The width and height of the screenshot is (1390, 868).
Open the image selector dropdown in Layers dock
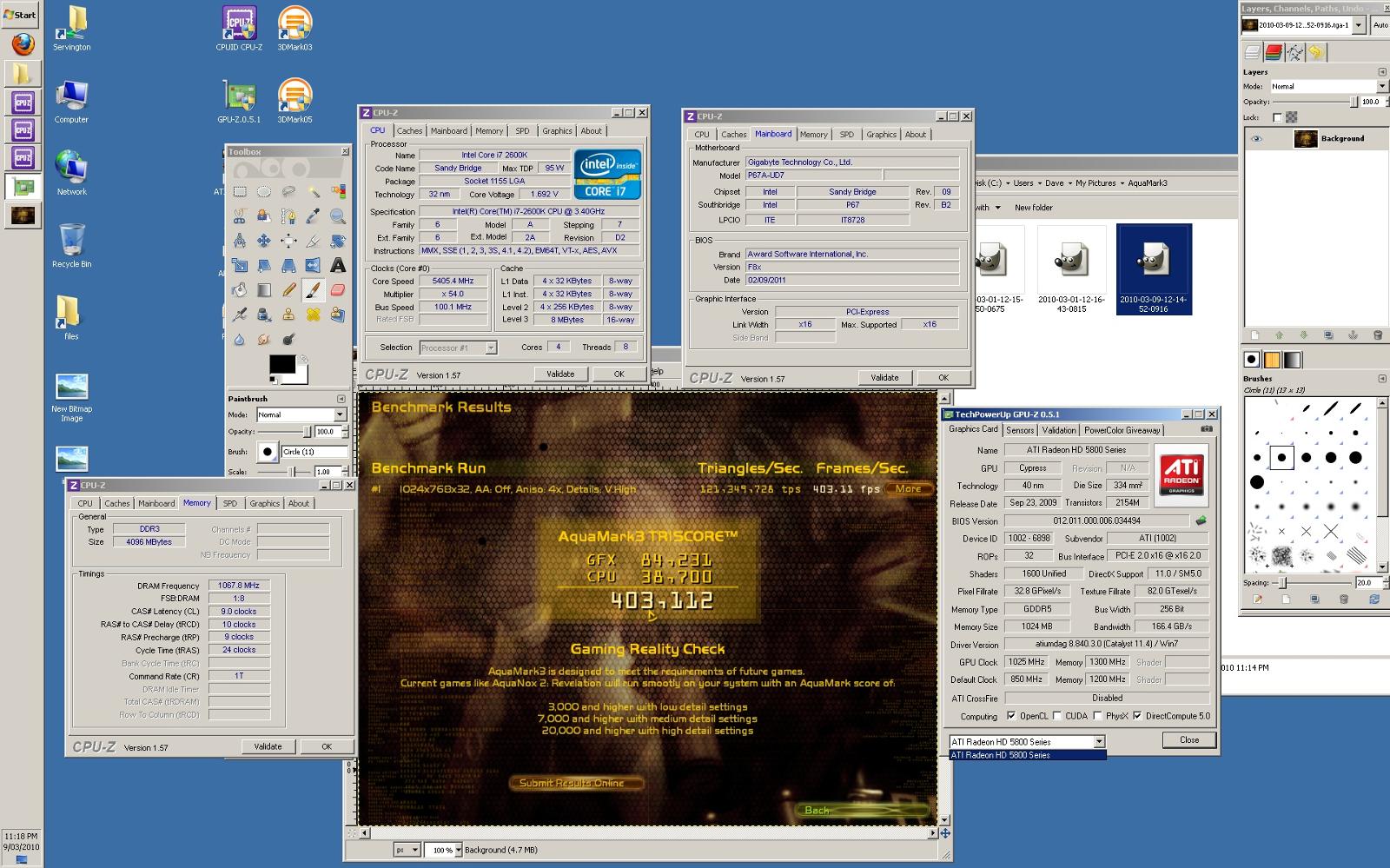click(1304, 25)
